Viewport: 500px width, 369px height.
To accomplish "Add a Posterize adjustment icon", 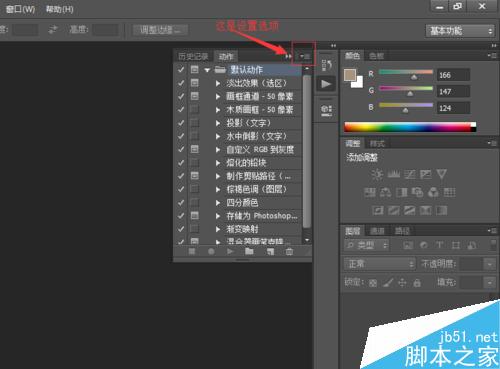I will coord(394,210).
